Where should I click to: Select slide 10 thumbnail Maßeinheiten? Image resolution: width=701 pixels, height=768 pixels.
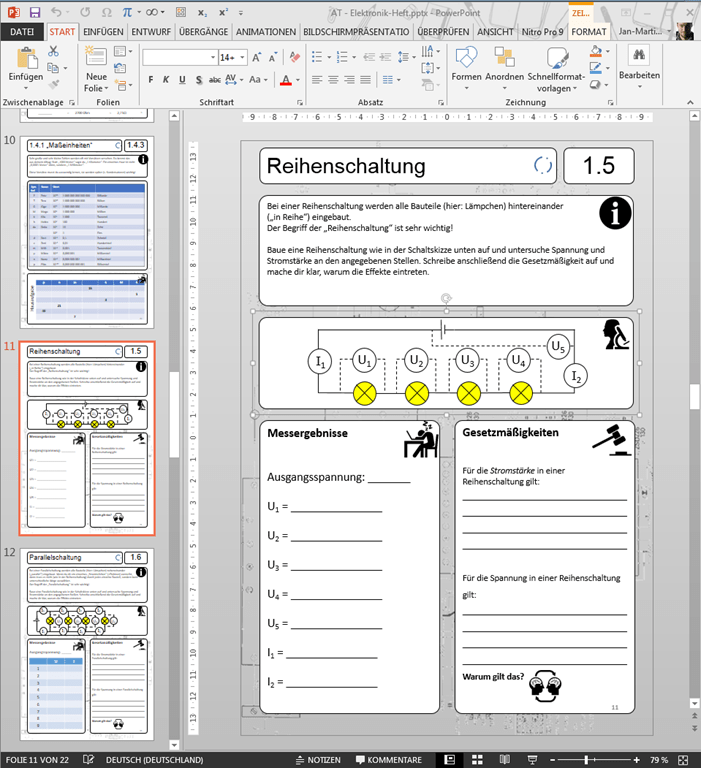(87, 232)
